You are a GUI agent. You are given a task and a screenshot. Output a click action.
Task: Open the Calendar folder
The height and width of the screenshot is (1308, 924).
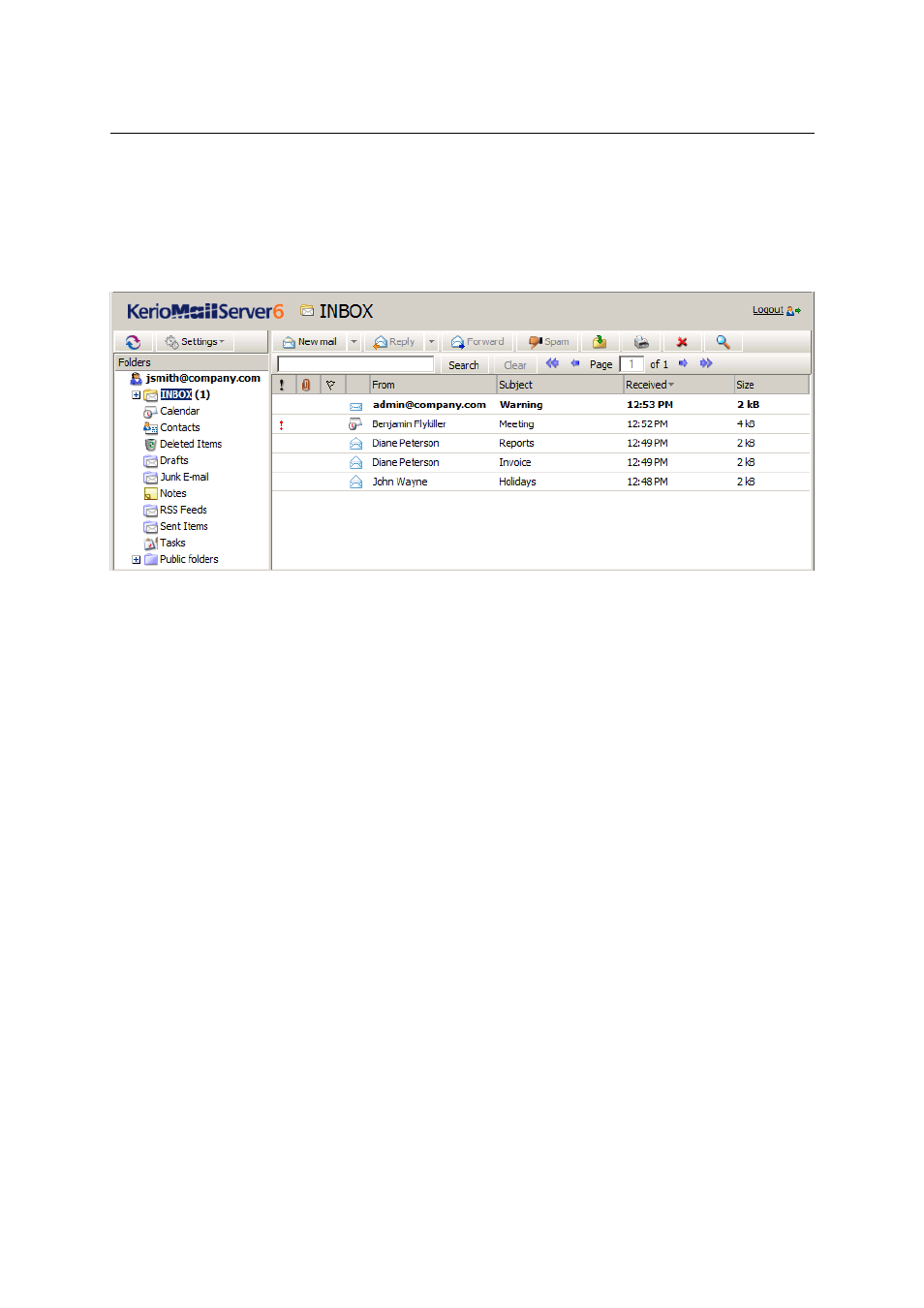179,411
